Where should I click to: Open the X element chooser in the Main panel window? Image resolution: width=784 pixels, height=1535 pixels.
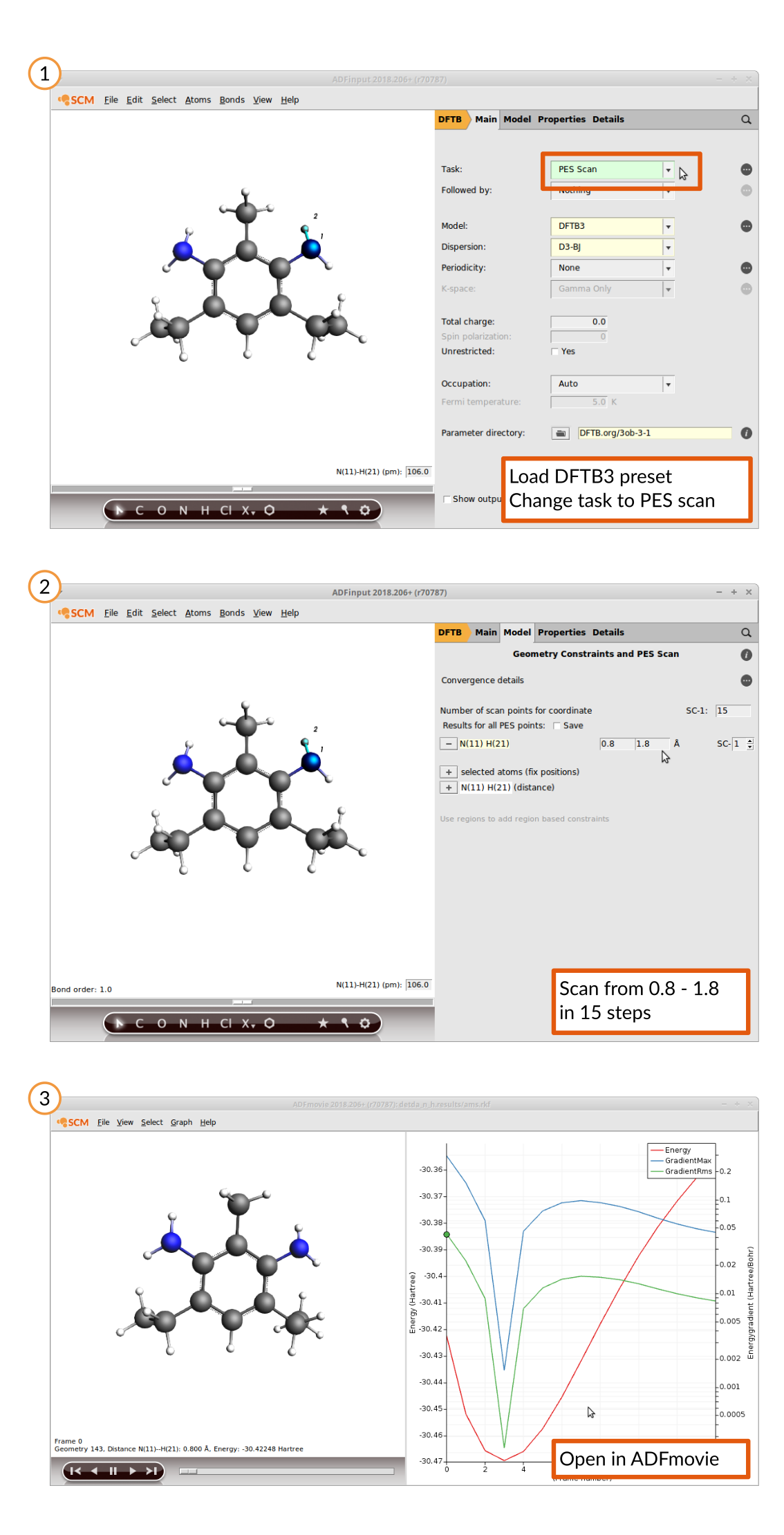(x=248, y=510)
